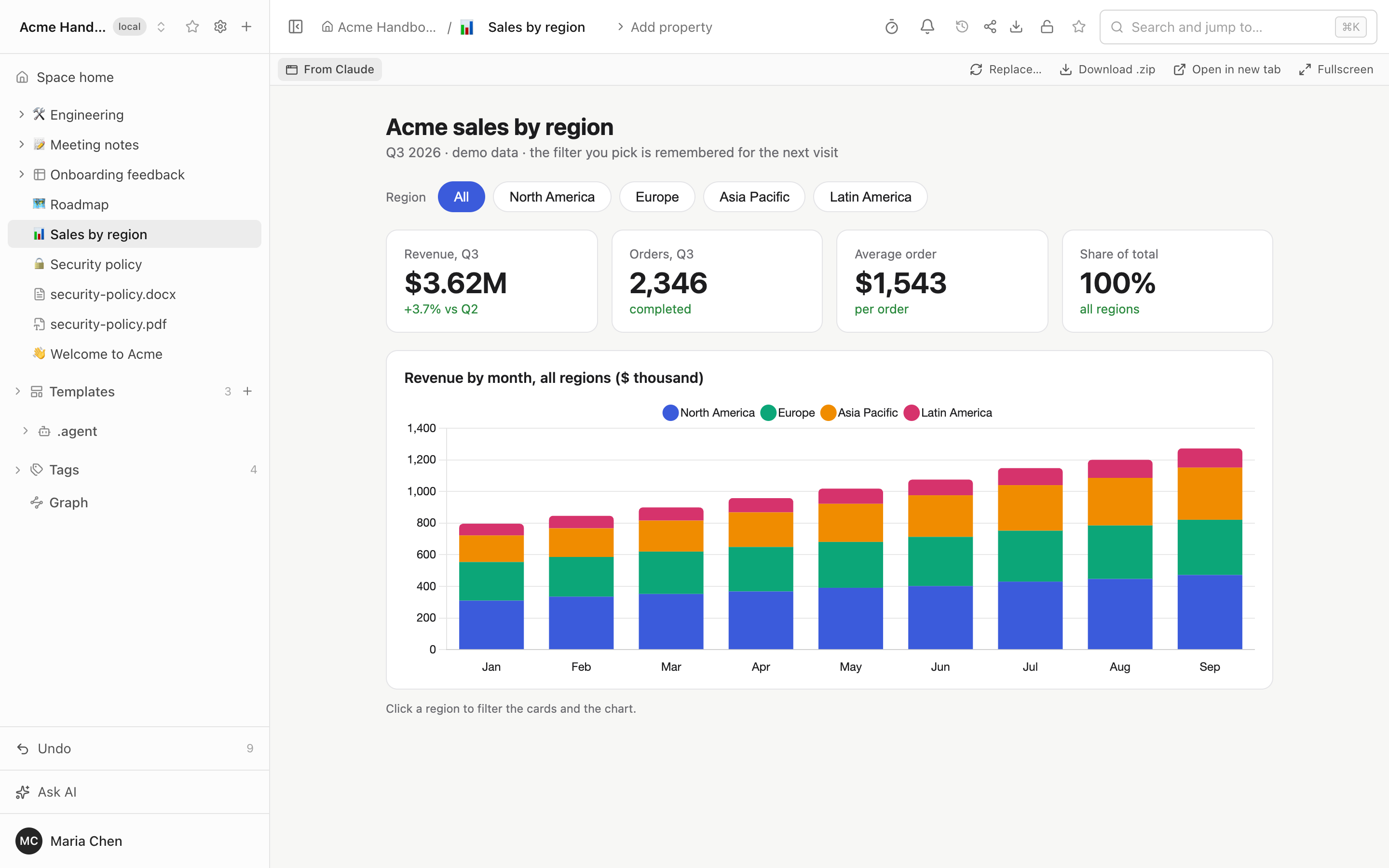This screenshot has width=1389, height=868.
Task: Expand Onboarding feedback tree item
Action: point(21,174)
